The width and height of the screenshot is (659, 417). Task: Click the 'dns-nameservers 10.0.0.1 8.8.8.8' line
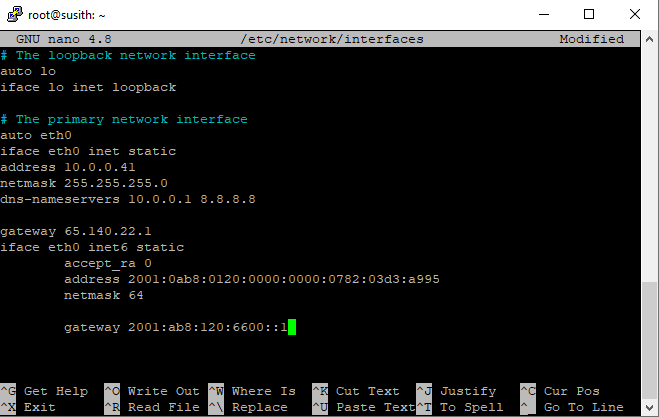(x=128, y=199)
